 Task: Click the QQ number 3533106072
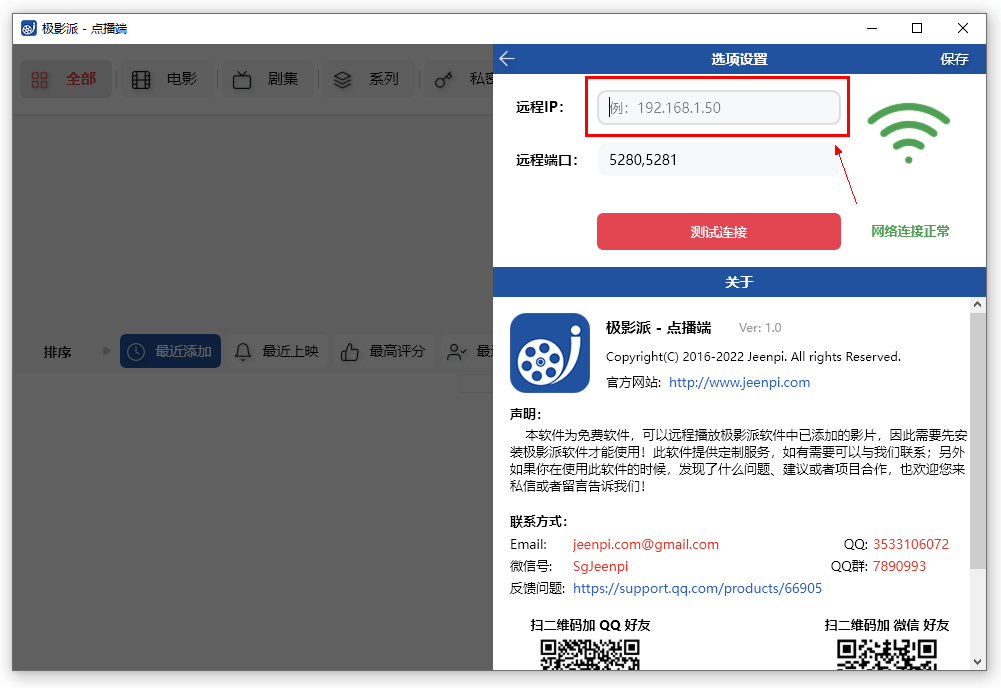click(x=910, y=544)
